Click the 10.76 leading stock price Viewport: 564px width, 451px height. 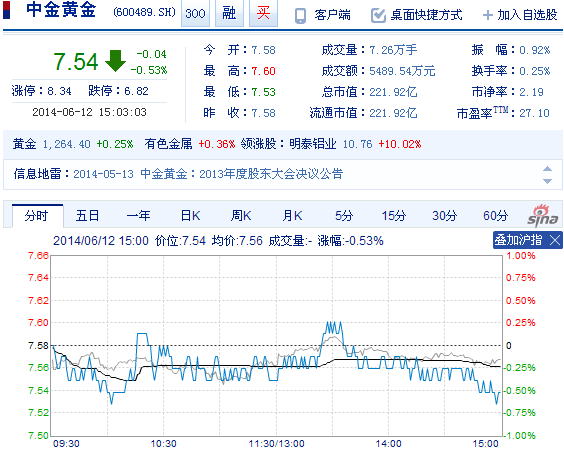tap(358, 144)
